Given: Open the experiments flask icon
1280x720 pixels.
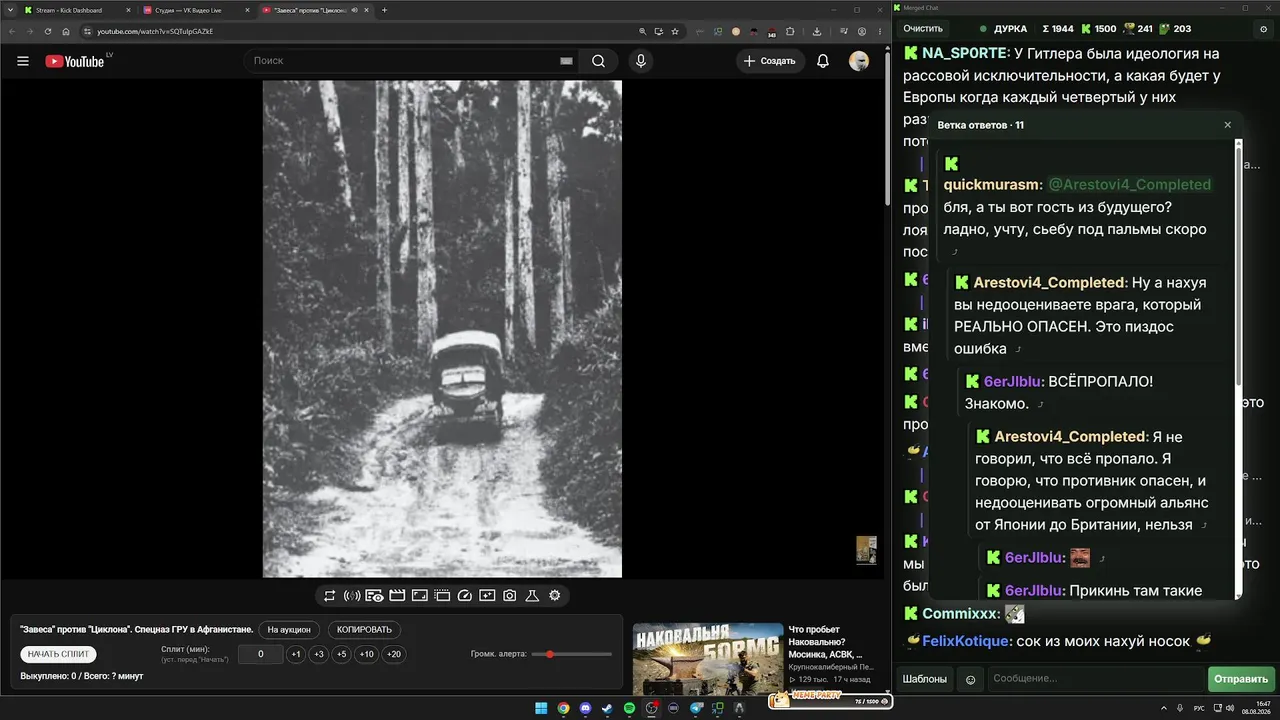Looking at the screenshot, I should point(532,596).
